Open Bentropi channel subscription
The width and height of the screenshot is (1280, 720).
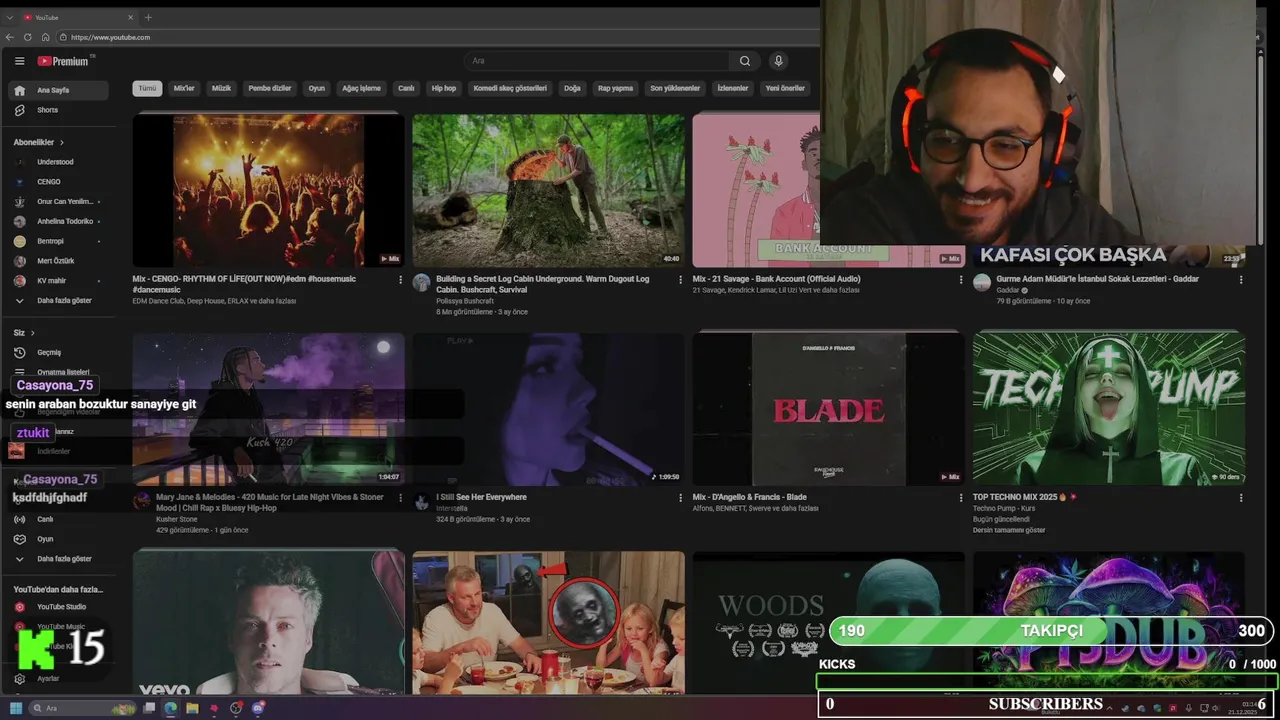coord(59,241)
